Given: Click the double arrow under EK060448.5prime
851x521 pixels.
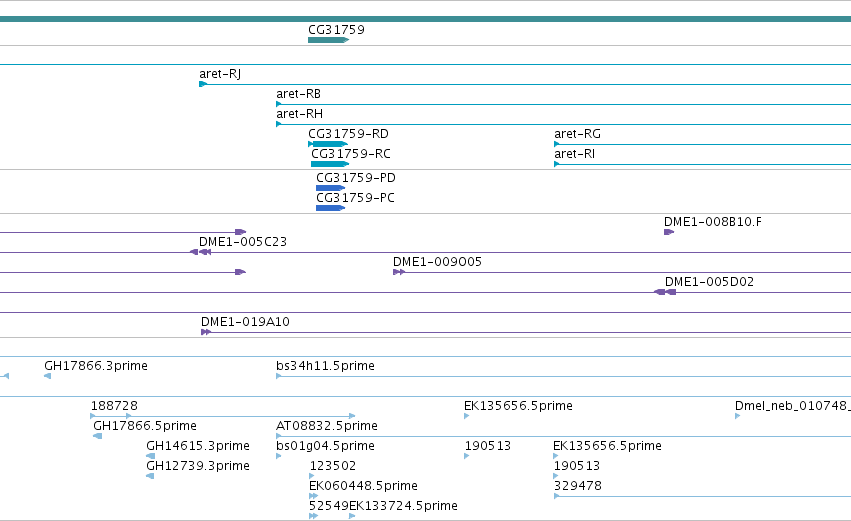Looking at the screenshot, I should [x=313, y=497].
